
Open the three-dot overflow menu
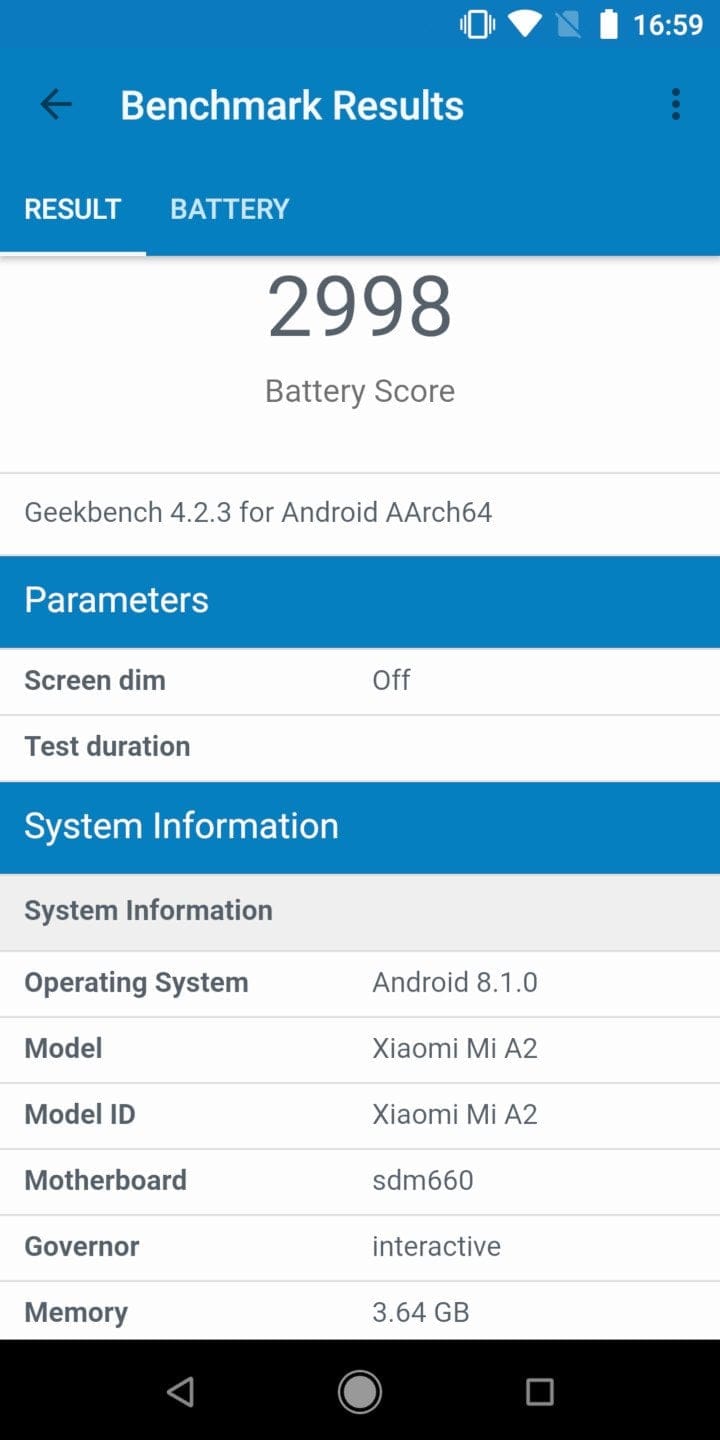pos(676,105)
